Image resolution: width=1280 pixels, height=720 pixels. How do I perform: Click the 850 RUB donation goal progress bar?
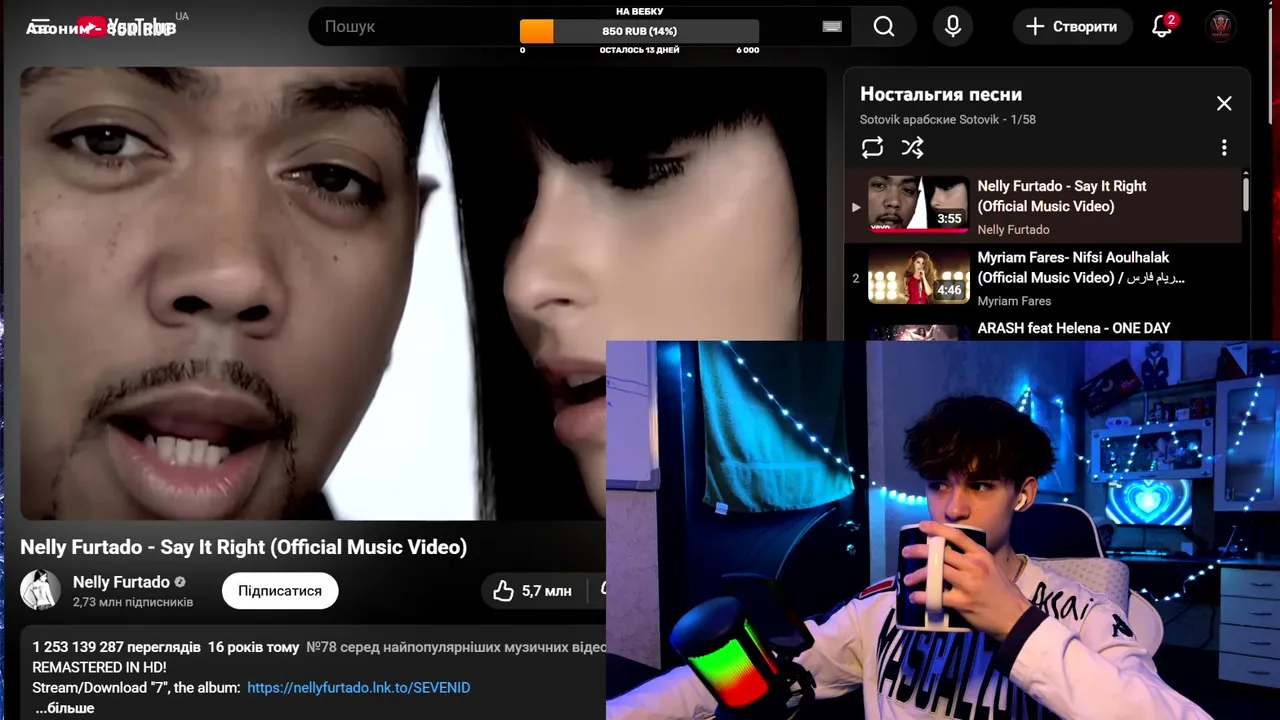[640, 31]
